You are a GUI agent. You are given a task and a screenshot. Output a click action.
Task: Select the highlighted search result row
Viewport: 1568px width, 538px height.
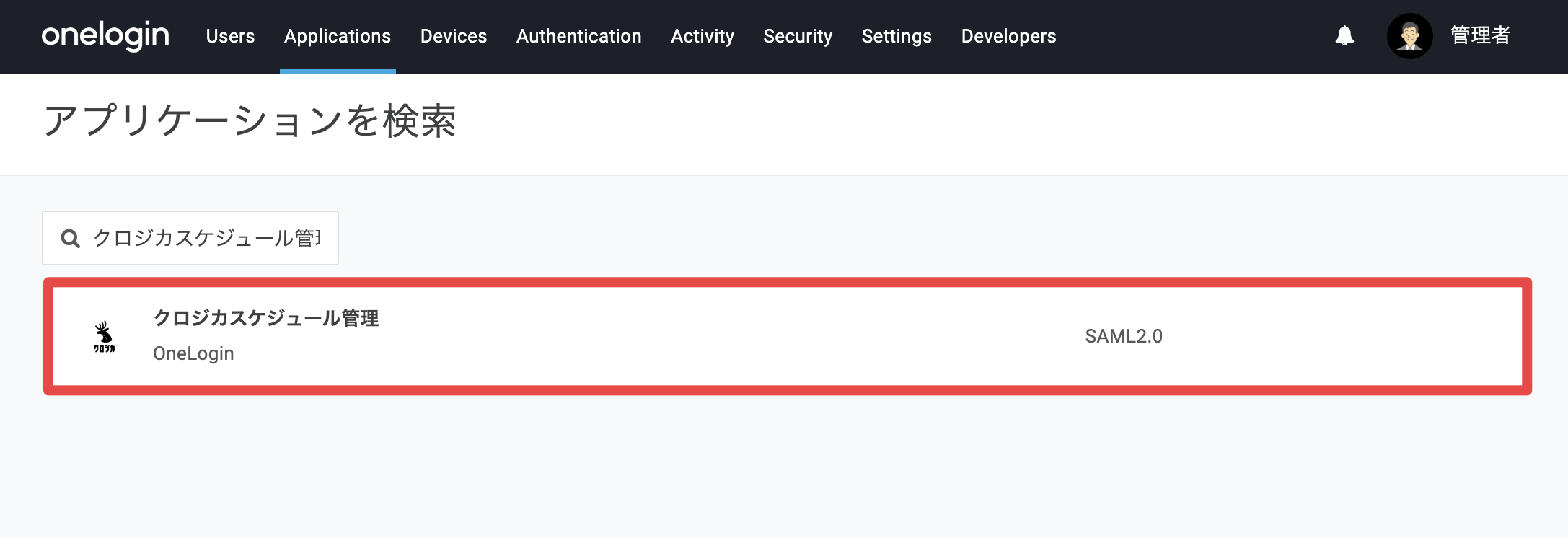point(788,336)
